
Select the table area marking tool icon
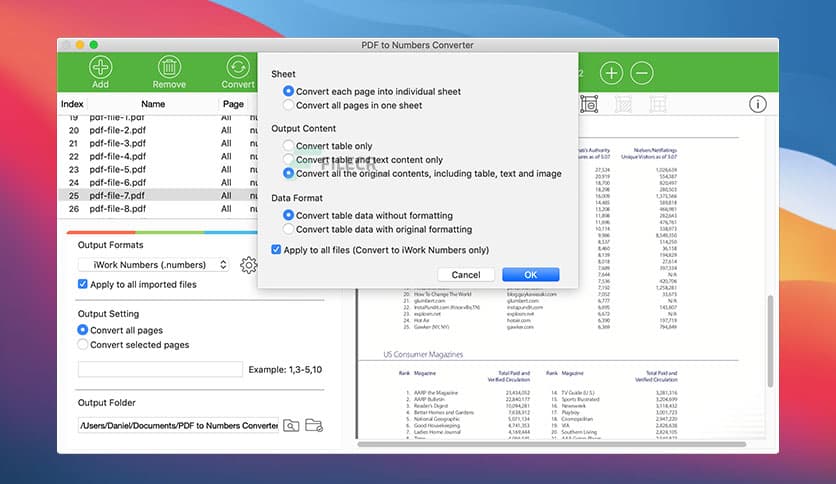click(x=589, y=104)
